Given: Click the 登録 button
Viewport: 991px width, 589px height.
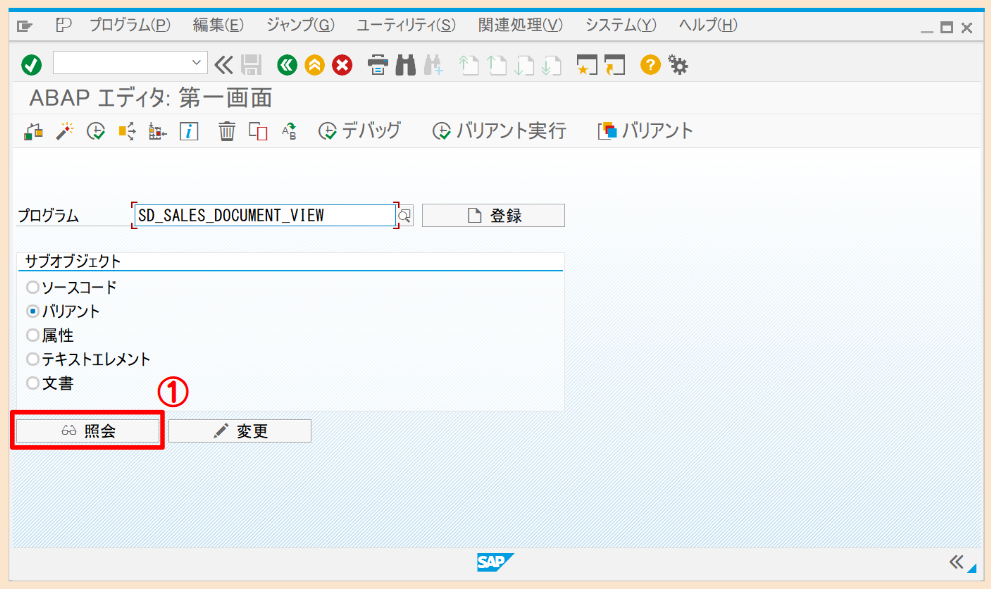Looking at the screenshot, I should [493, 216].
